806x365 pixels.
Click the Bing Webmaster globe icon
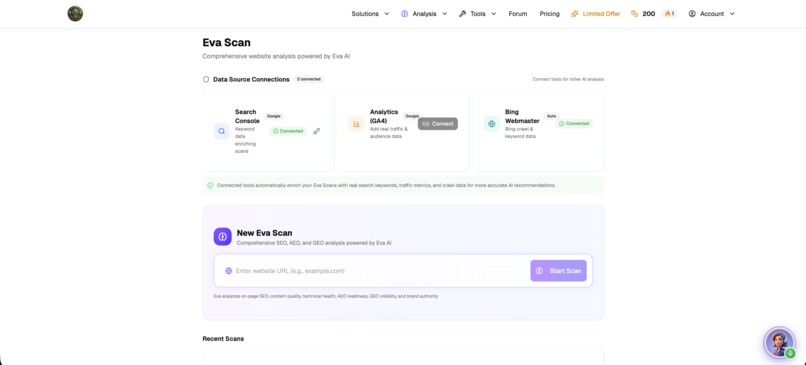pos(491,124)
